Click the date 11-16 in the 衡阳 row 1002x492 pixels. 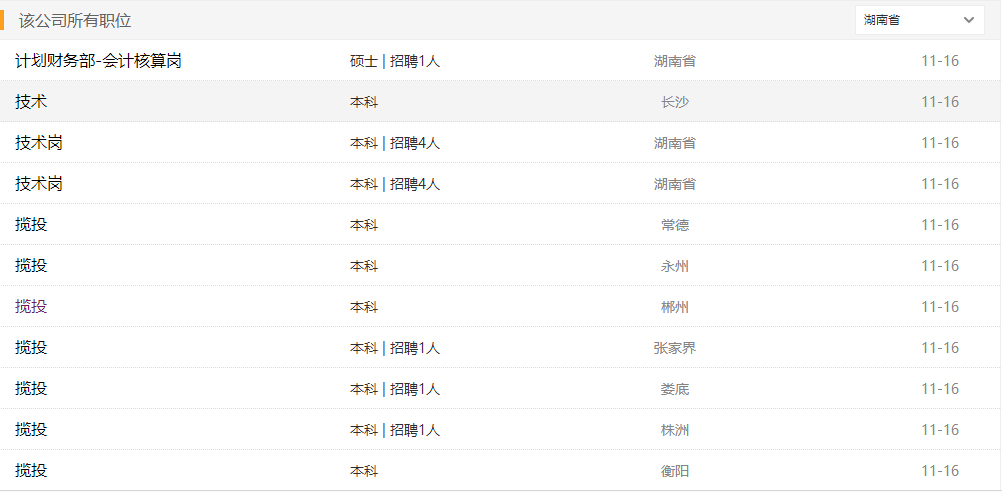pyautogui.click(x=940, y=471)
